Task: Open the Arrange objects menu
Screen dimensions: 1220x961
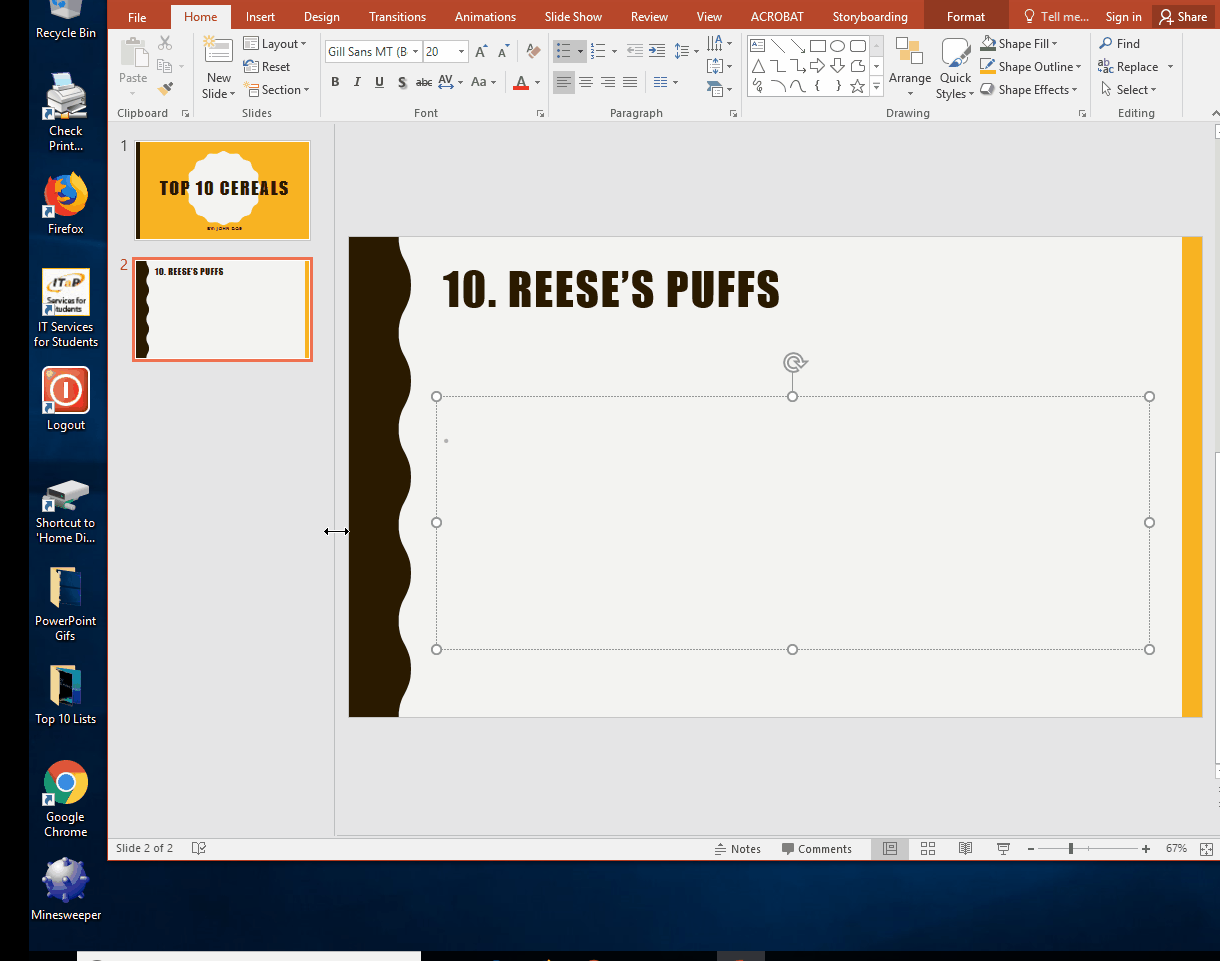Action: point(910,68)
